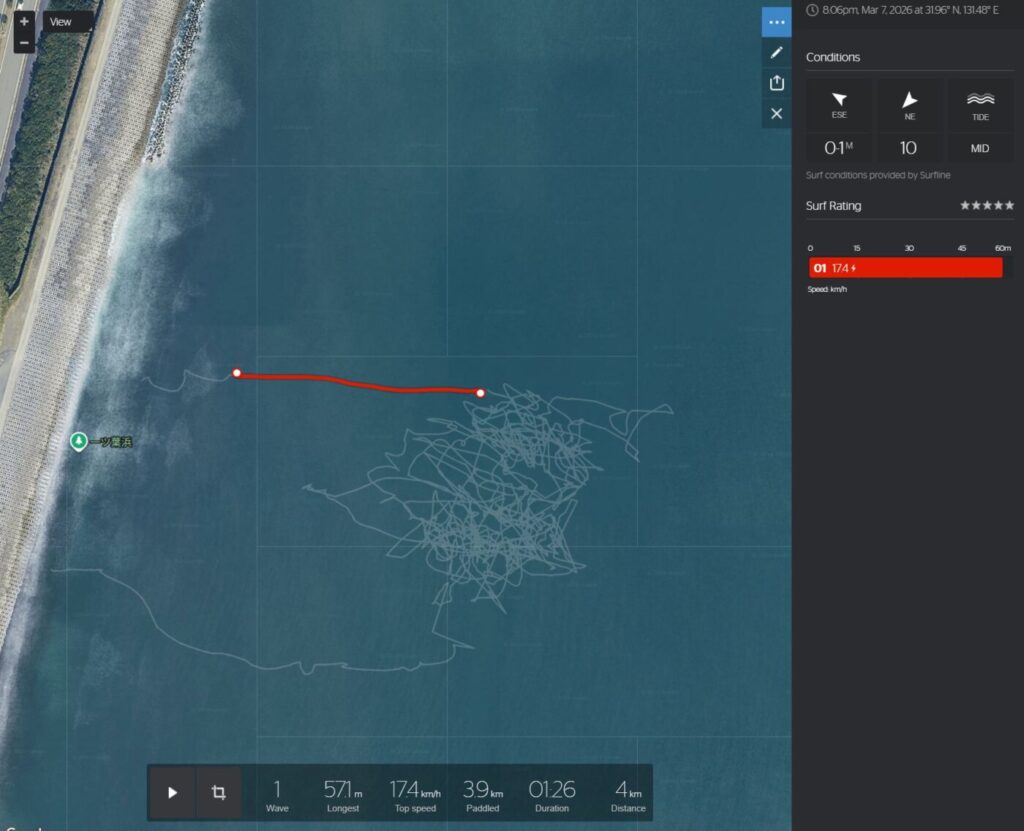Click the NE wind direction icon
The image size is (1024, 831).
click(909, 100)
